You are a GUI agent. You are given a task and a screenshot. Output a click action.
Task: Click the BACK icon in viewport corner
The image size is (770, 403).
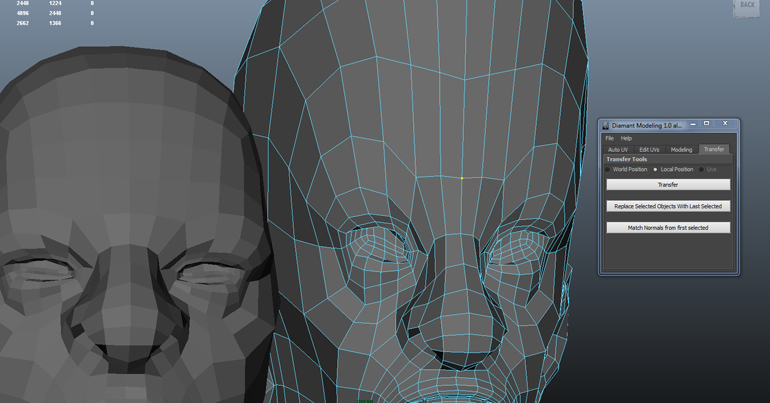[747, 7]
